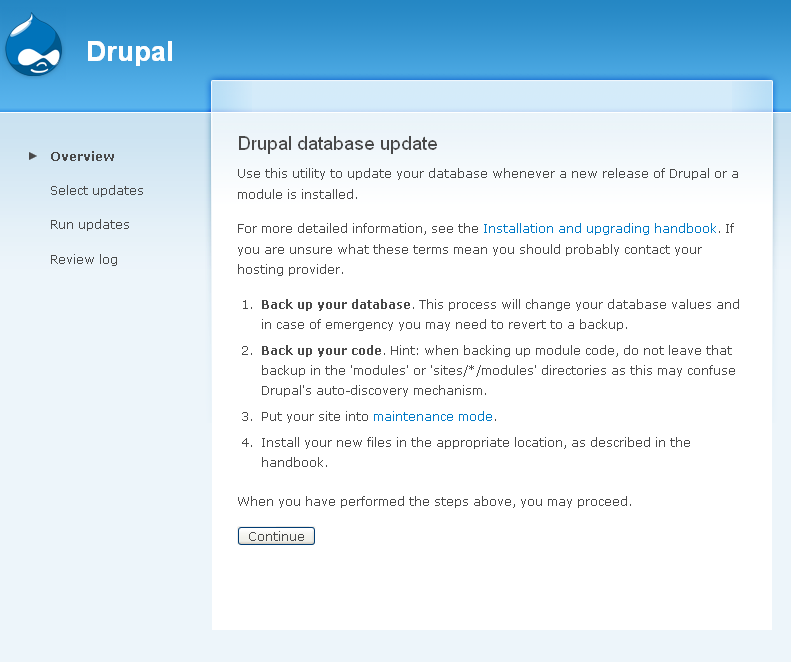This screenshot has height=662, width=791.
Task: Click the 'For more detailed information' sentence
Action: click(x=485, y=249)
